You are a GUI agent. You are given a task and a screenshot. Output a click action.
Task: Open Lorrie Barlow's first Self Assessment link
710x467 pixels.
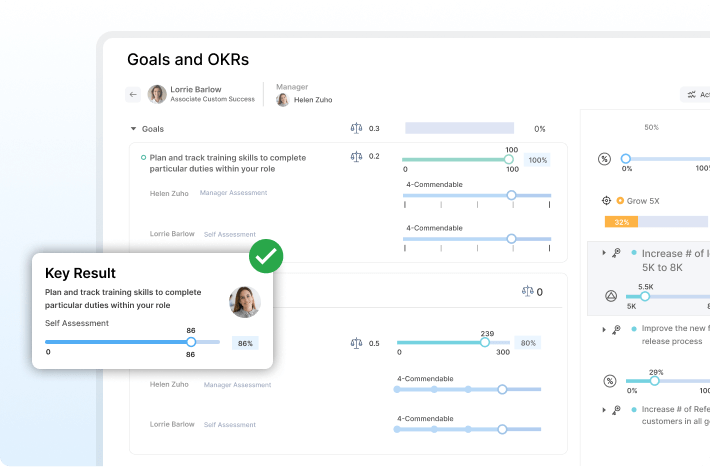point(230,234)
